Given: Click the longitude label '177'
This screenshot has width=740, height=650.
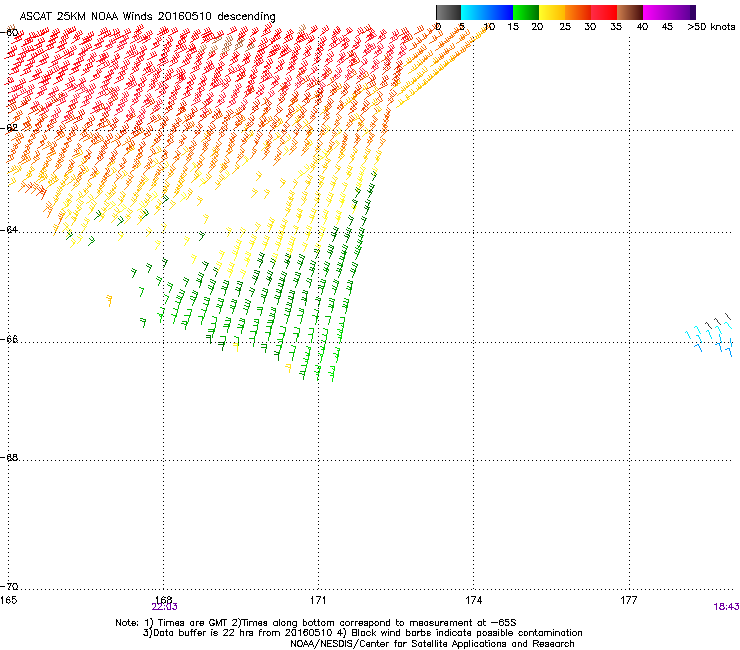Looking at the screenshot, I should click(x=629, y=600).
